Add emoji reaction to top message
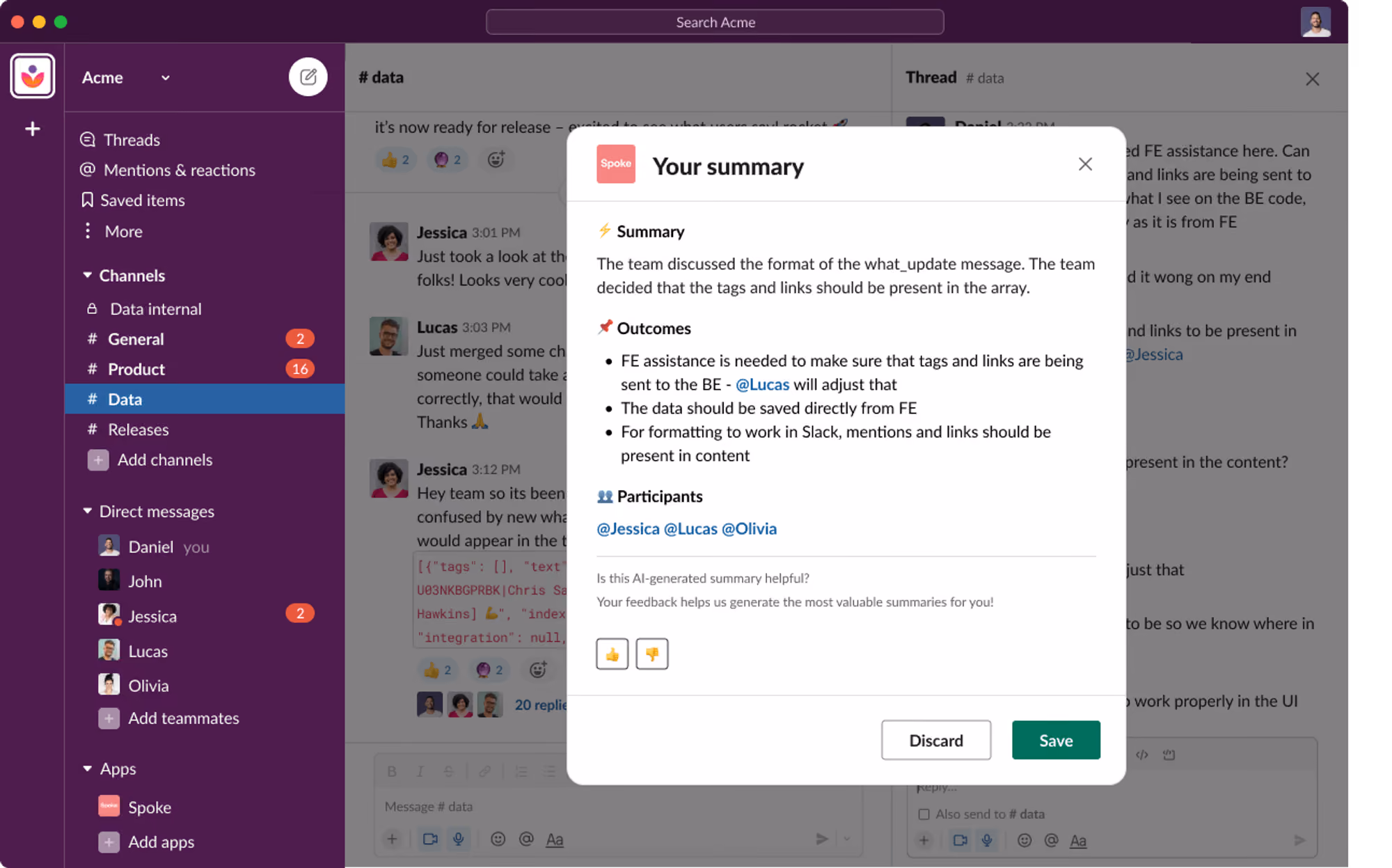This screenshot has height=868, width=1392. (x=496, y=159)
